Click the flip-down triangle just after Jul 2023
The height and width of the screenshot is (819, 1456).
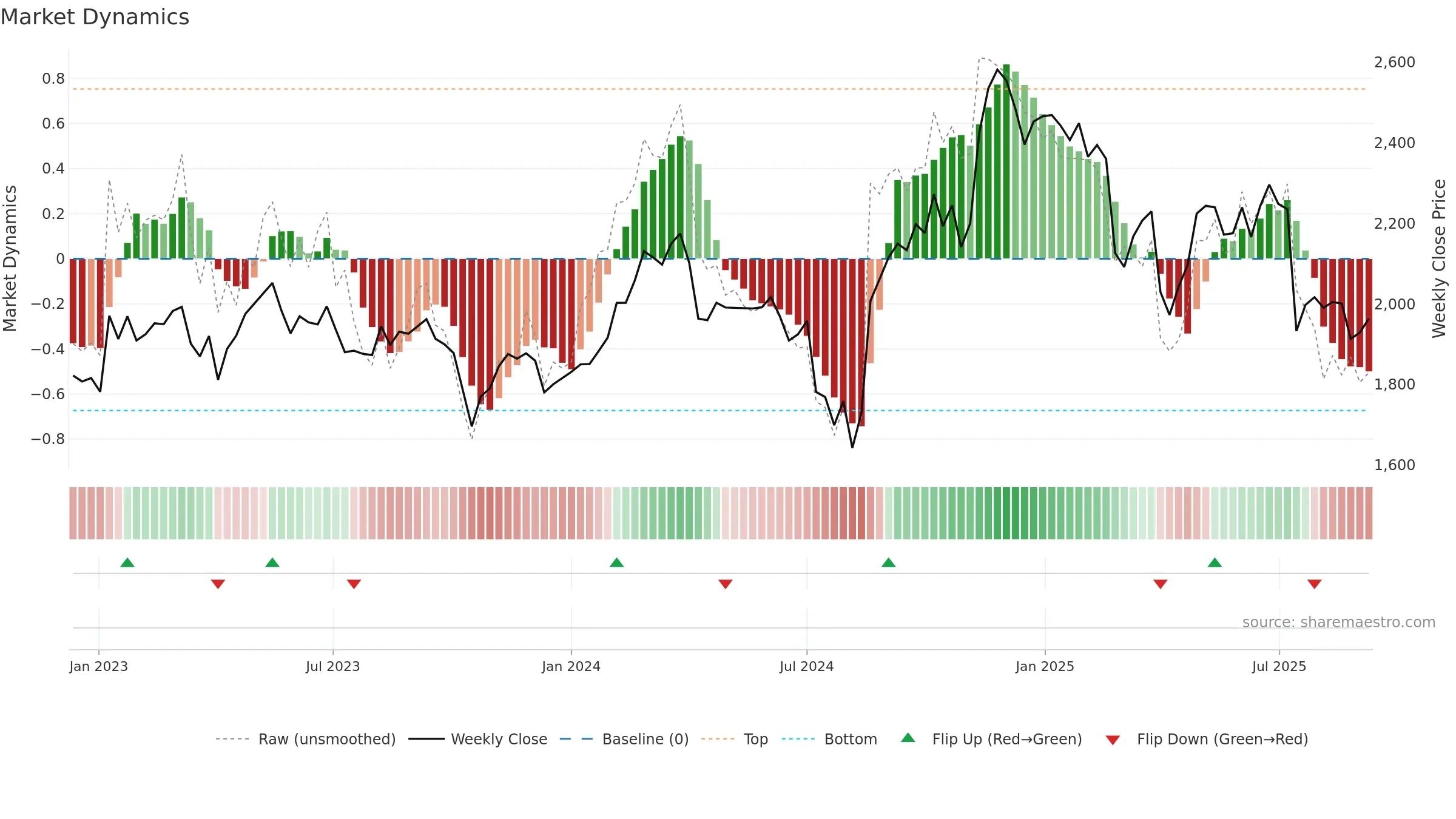[x=354, y=584]
